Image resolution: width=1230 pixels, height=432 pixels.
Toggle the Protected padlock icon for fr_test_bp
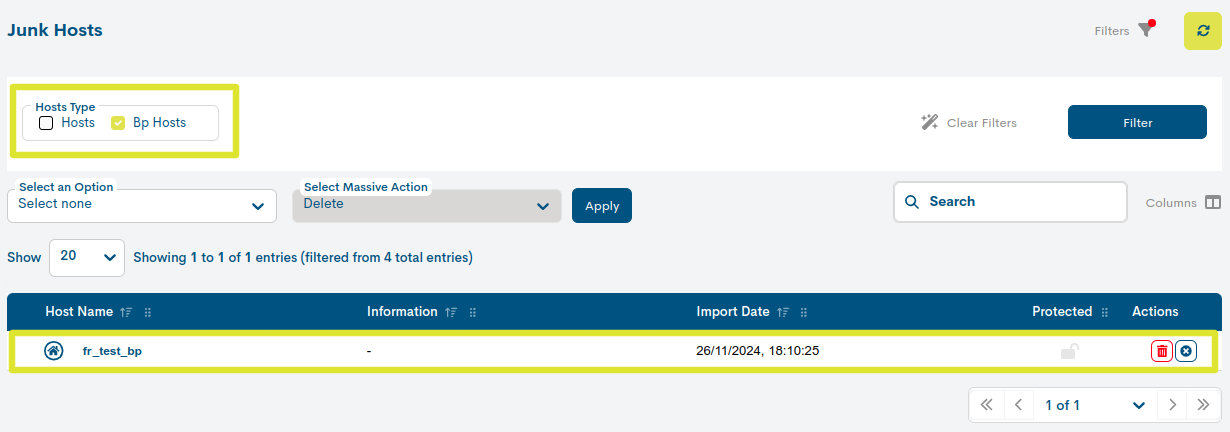tap(1070, 351)
